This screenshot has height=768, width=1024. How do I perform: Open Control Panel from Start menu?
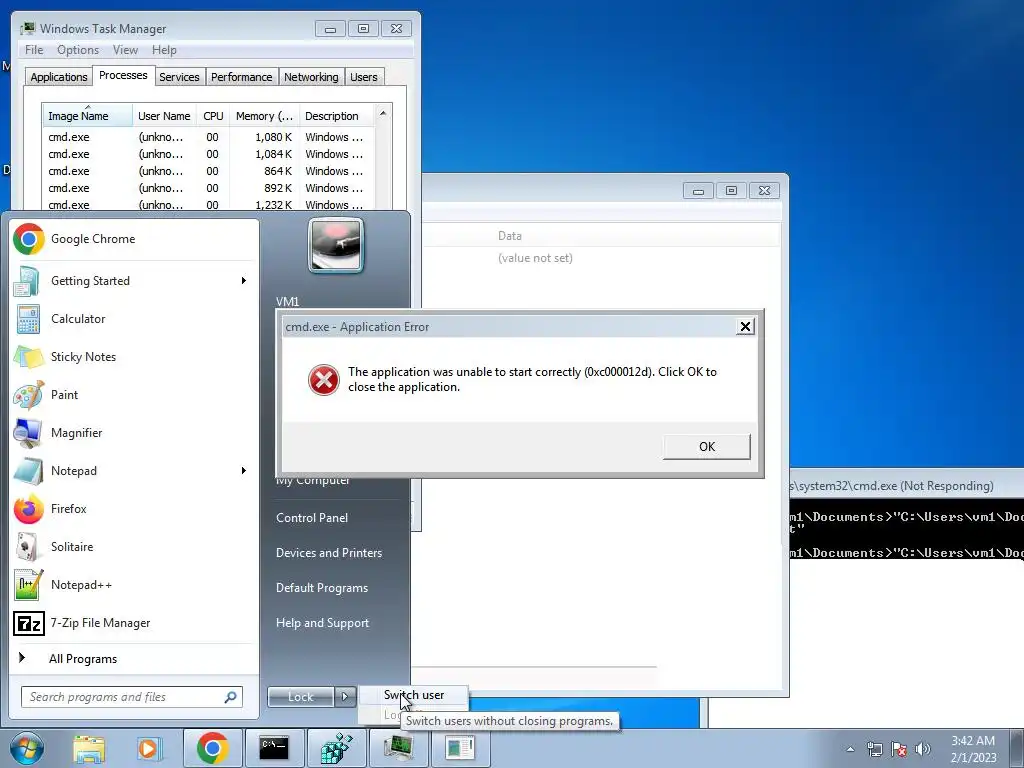(312, 518)
